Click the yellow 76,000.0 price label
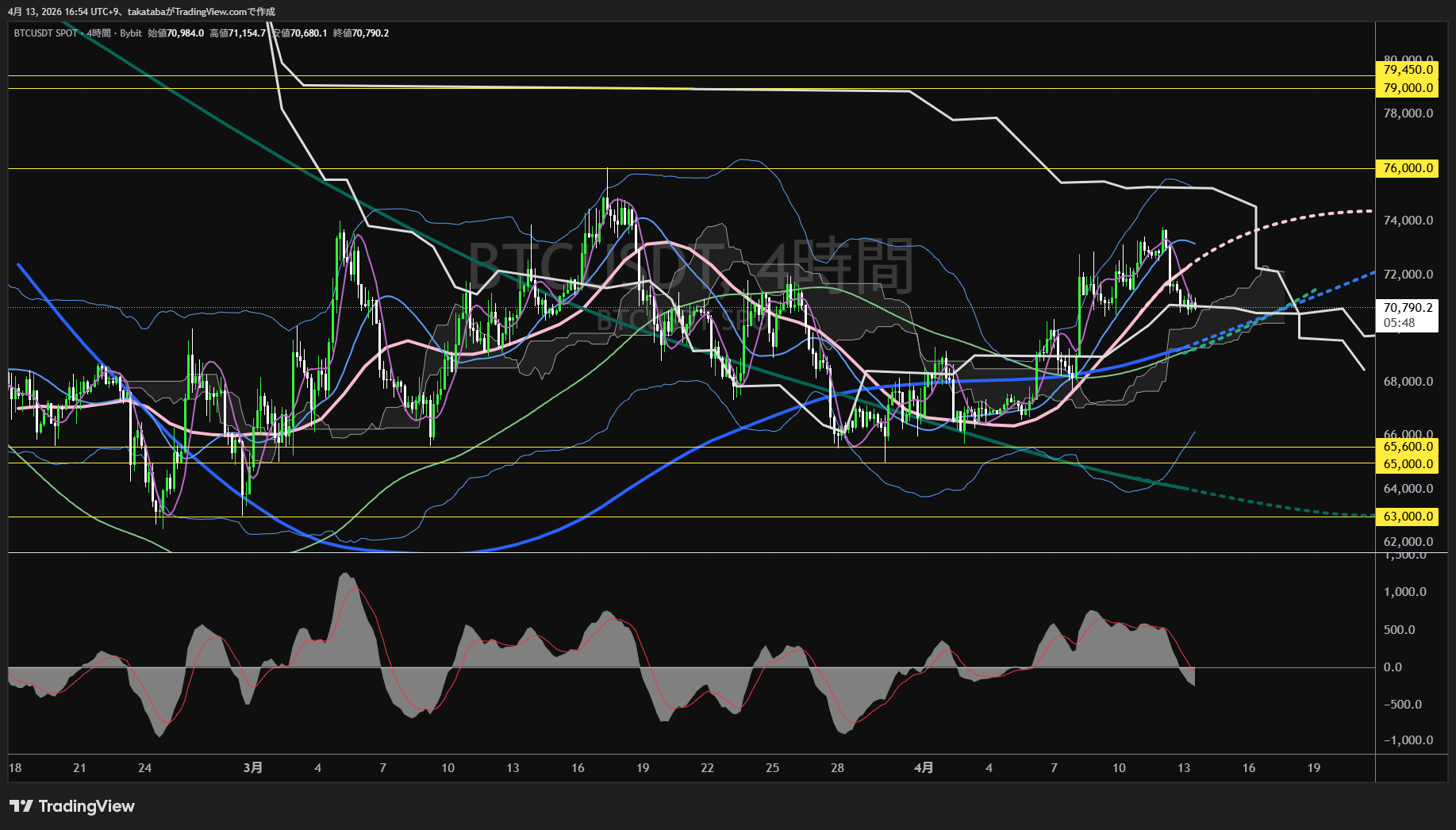This screenshot has height=830, width=1456. point(1407,168)
